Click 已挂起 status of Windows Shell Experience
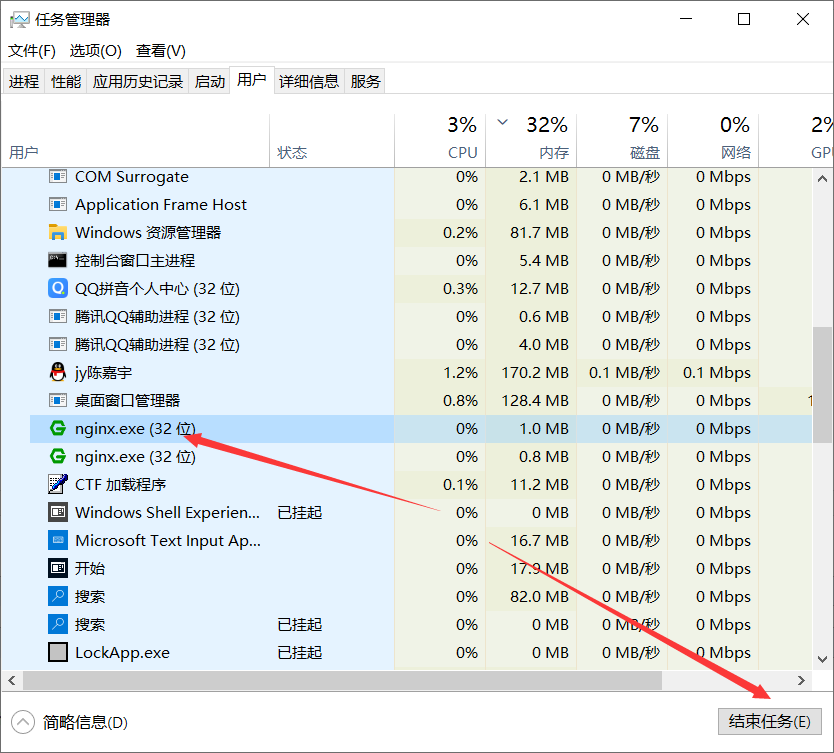The height and width of the screenshot is (753, 834). [300, 513]
